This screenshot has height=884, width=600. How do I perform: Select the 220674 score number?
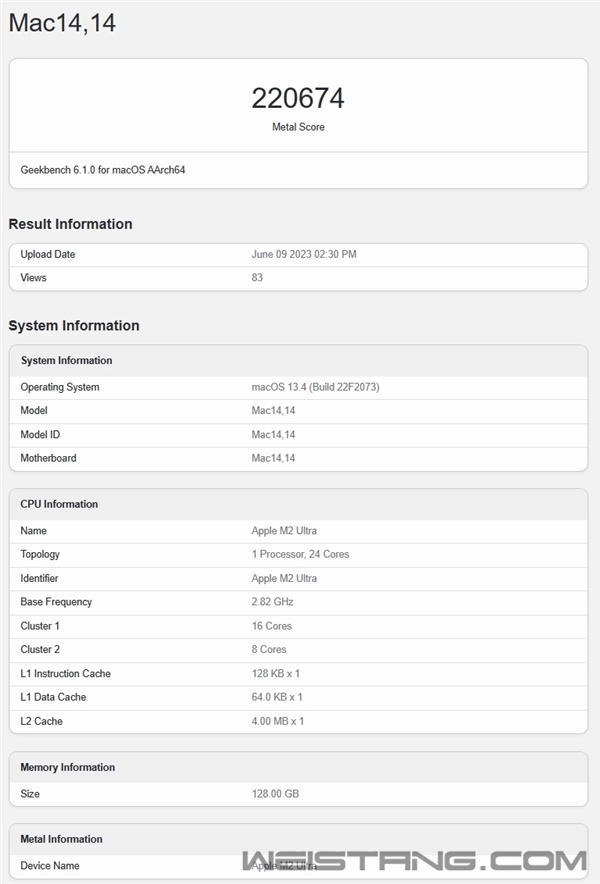pyautogui.click(x=298, y=98)
